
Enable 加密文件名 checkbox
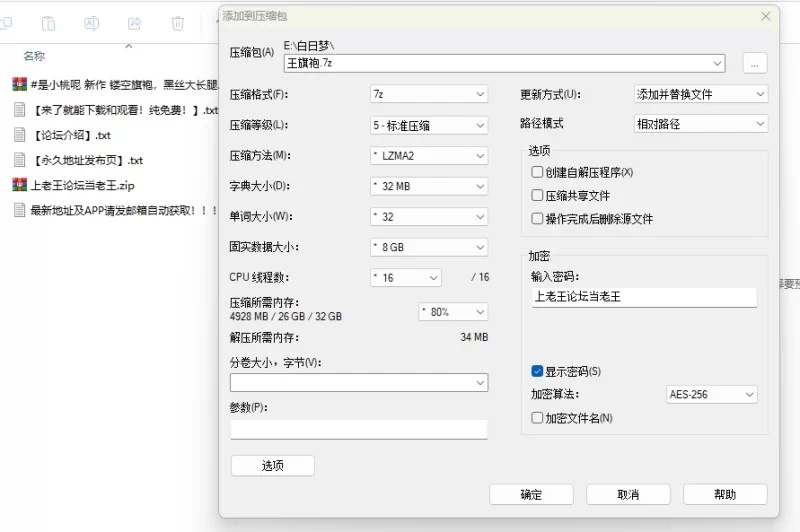pyautogui.click(x=537, y=418)
